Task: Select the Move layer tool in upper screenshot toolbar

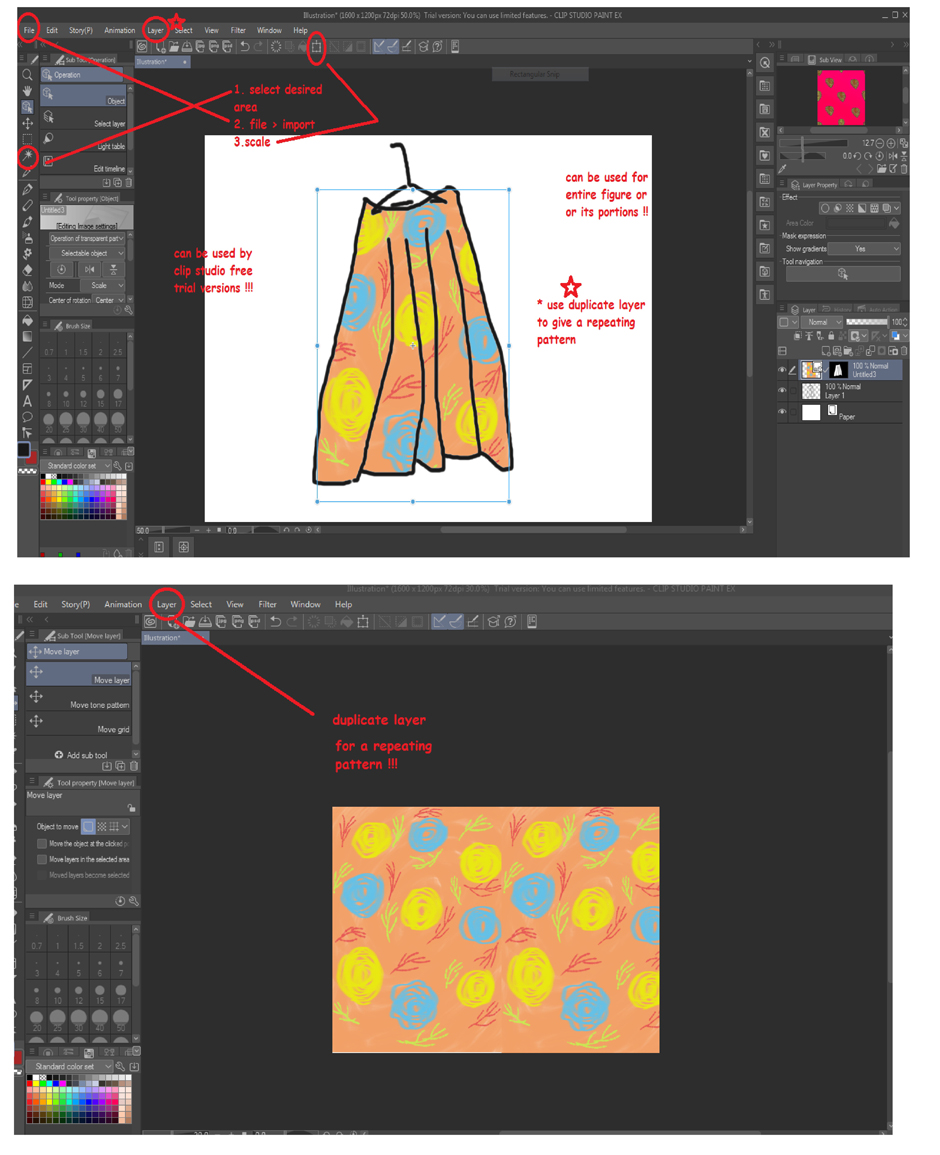Action: [27, 123]
